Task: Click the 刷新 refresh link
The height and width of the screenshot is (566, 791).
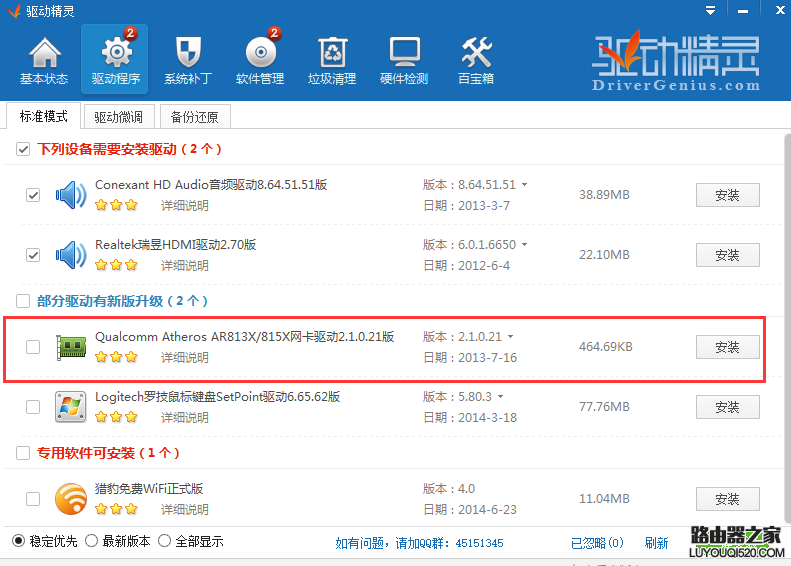Action: 656,543
